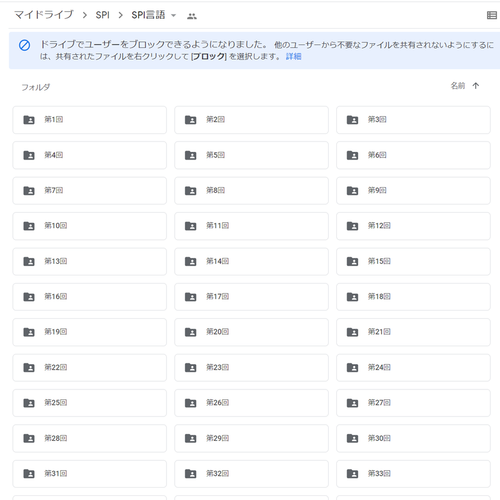Image resolution: width=500 pixels, height=500 pixels.
Task: Open folder 第26回
Action: (x=251, y=403)
